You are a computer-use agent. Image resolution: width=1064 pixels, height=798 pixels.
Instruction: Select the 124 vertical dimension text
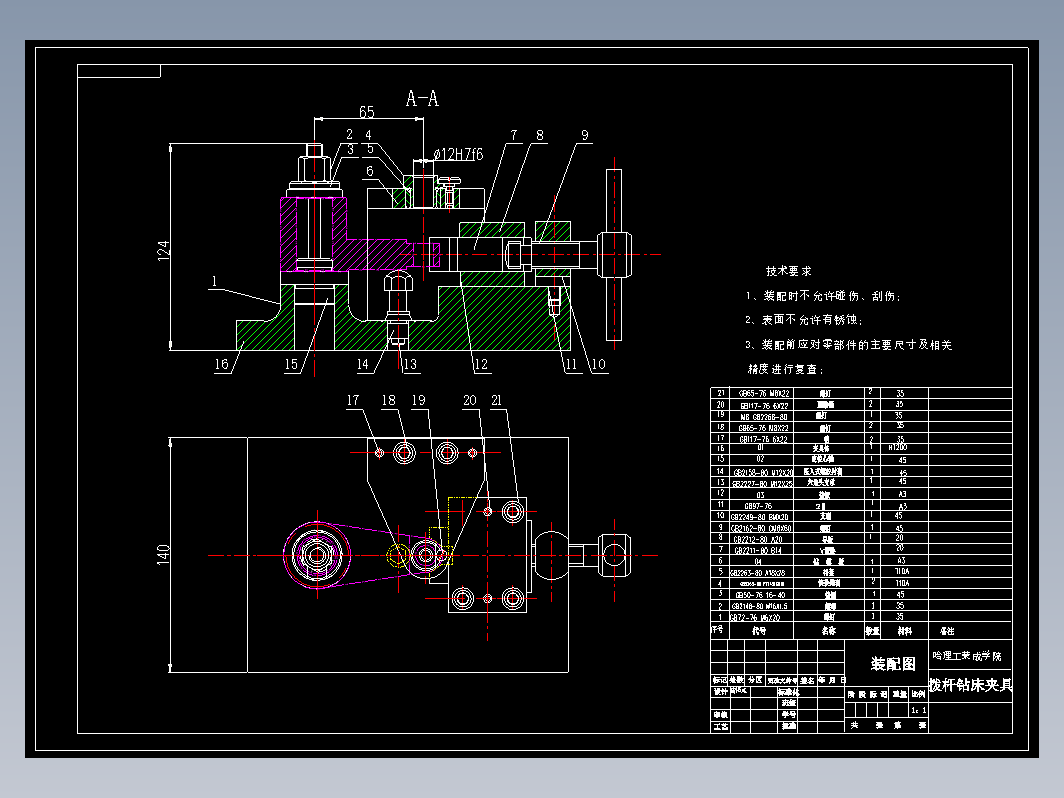tap(164, 250)
